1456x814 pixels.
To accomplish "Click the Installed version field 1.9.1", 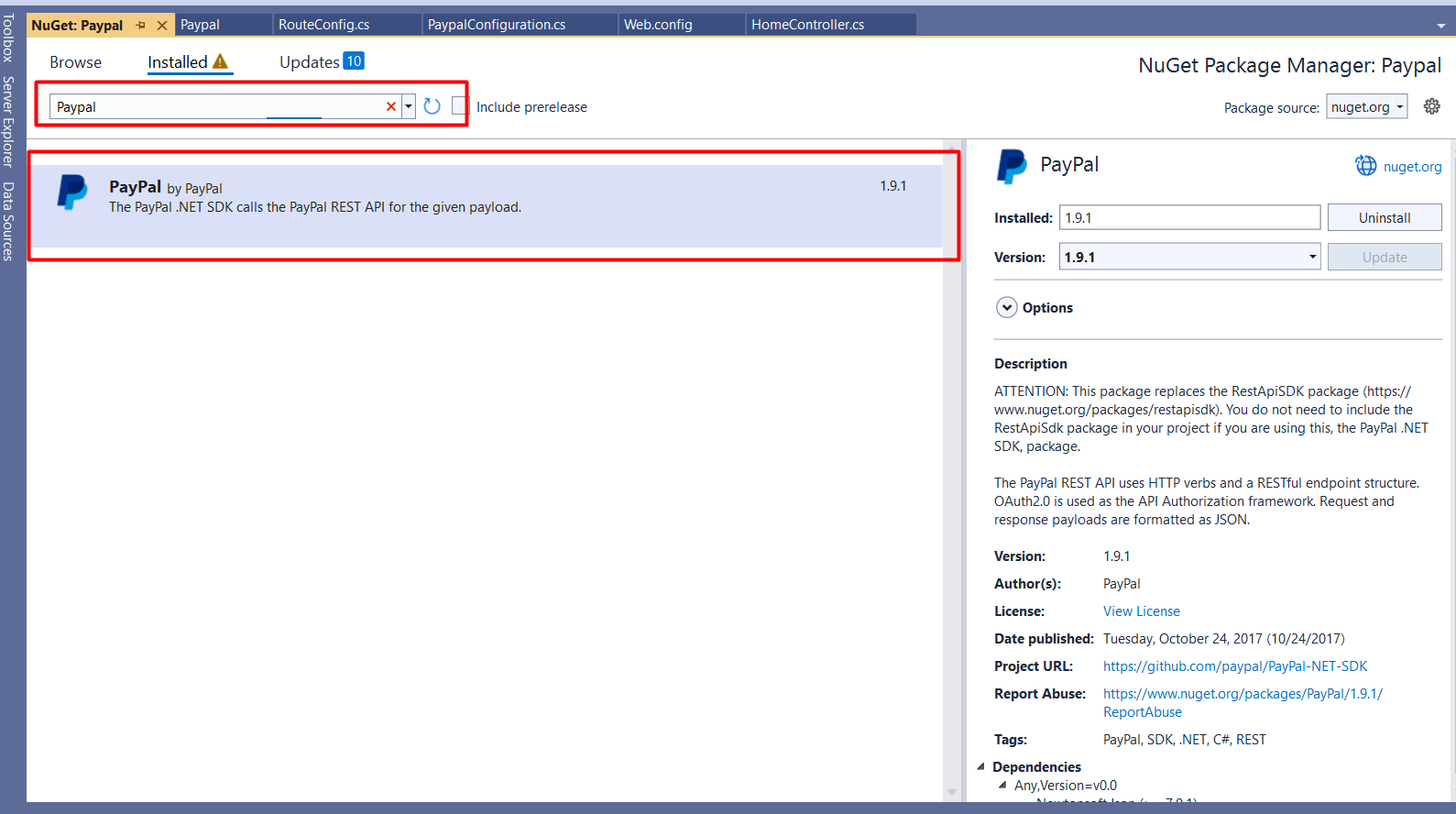I will tap(1190, 217).
